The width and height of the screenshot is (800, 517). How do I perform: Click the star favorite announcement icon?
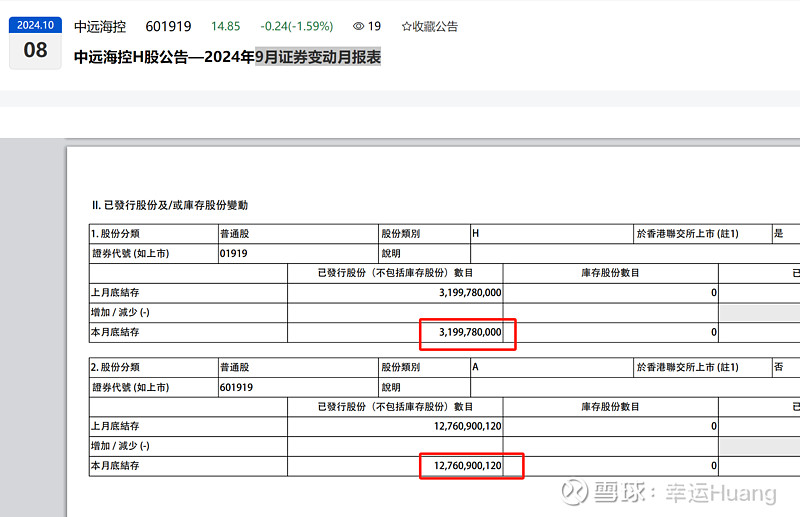(406, 27)
